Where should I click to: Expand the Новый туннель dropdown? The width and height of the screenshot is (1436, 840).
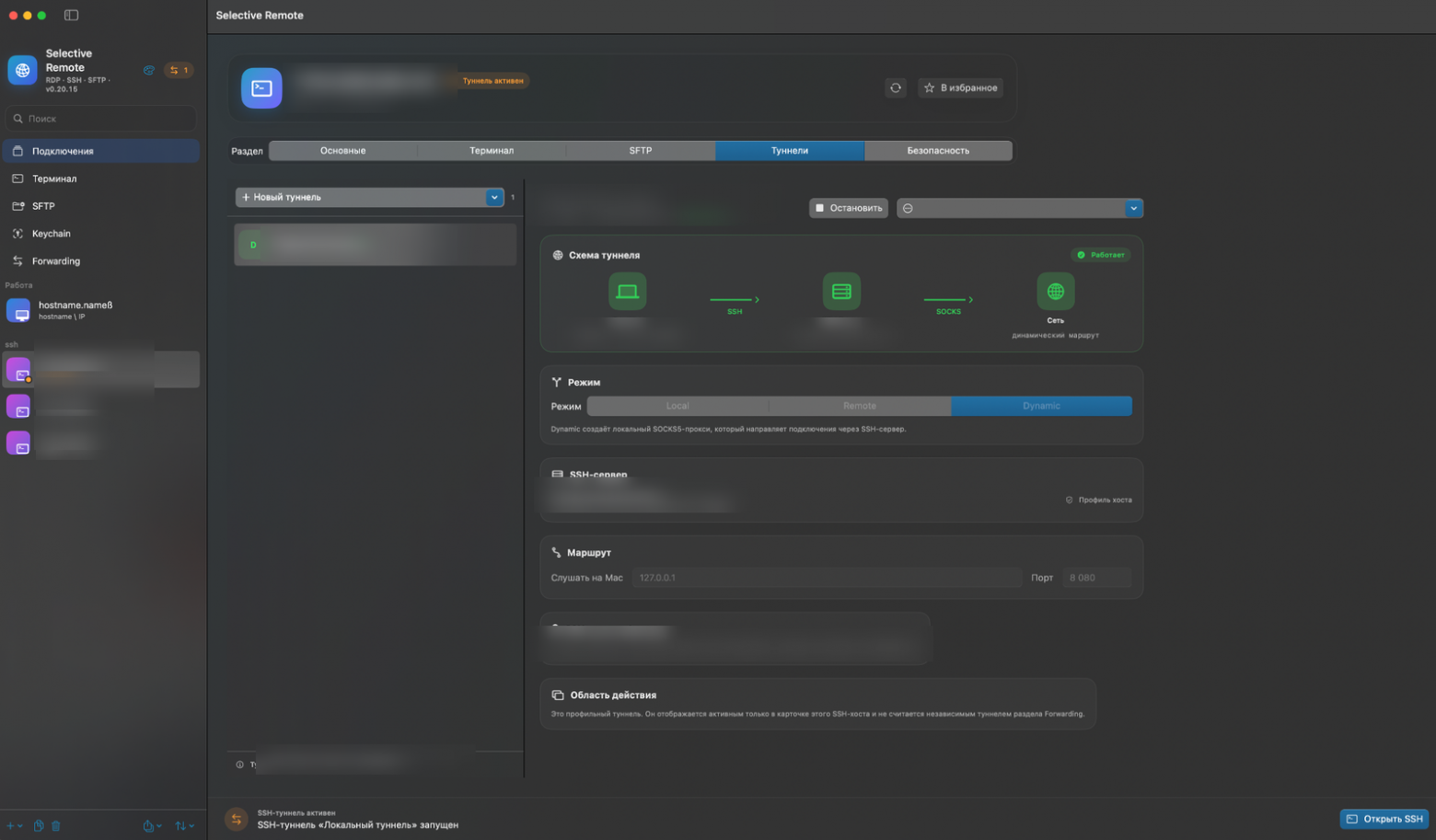[x=494, y=197]
